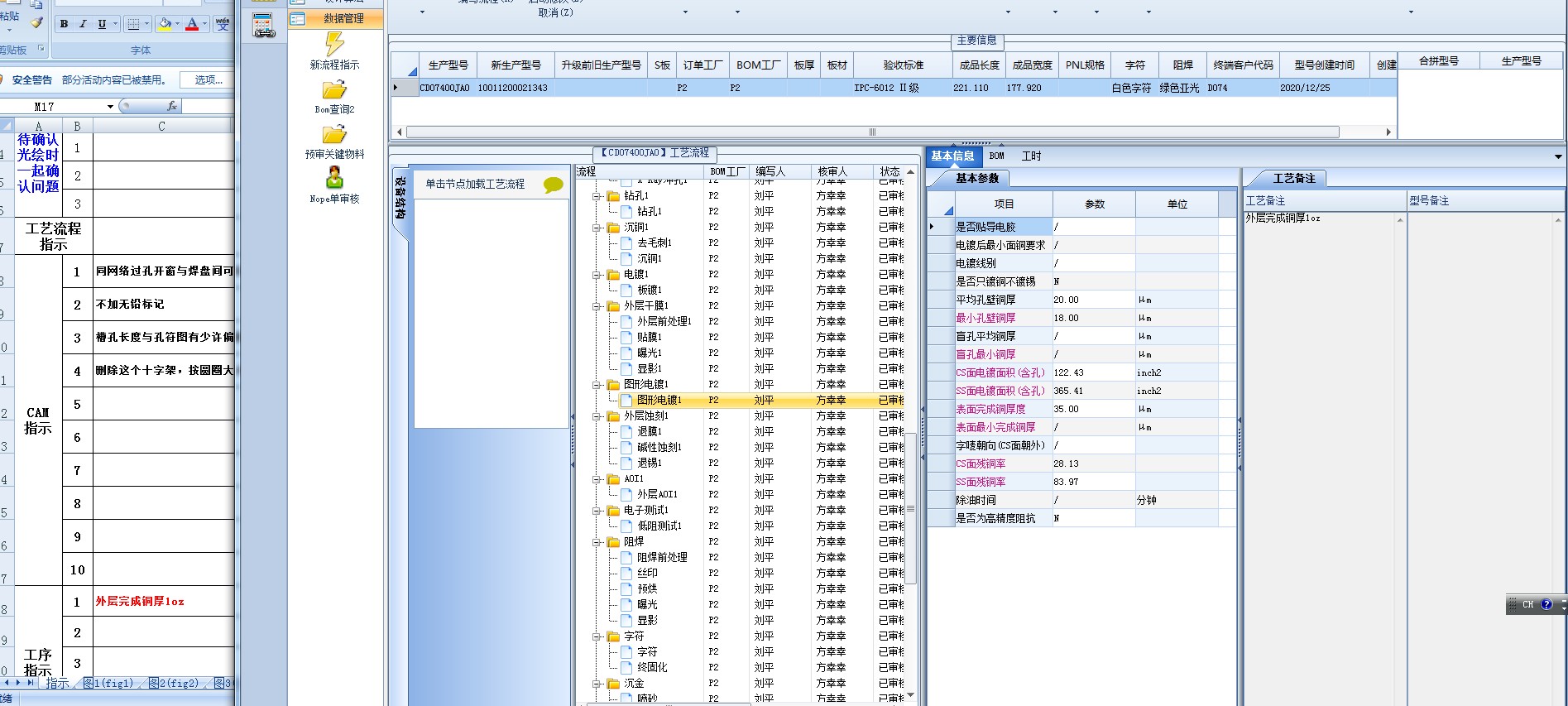Image resolution: width=1568 pixels, height=706 pixels.
Task: Switch to the 基本信息 tab
Action: click(x=952, y=156)
